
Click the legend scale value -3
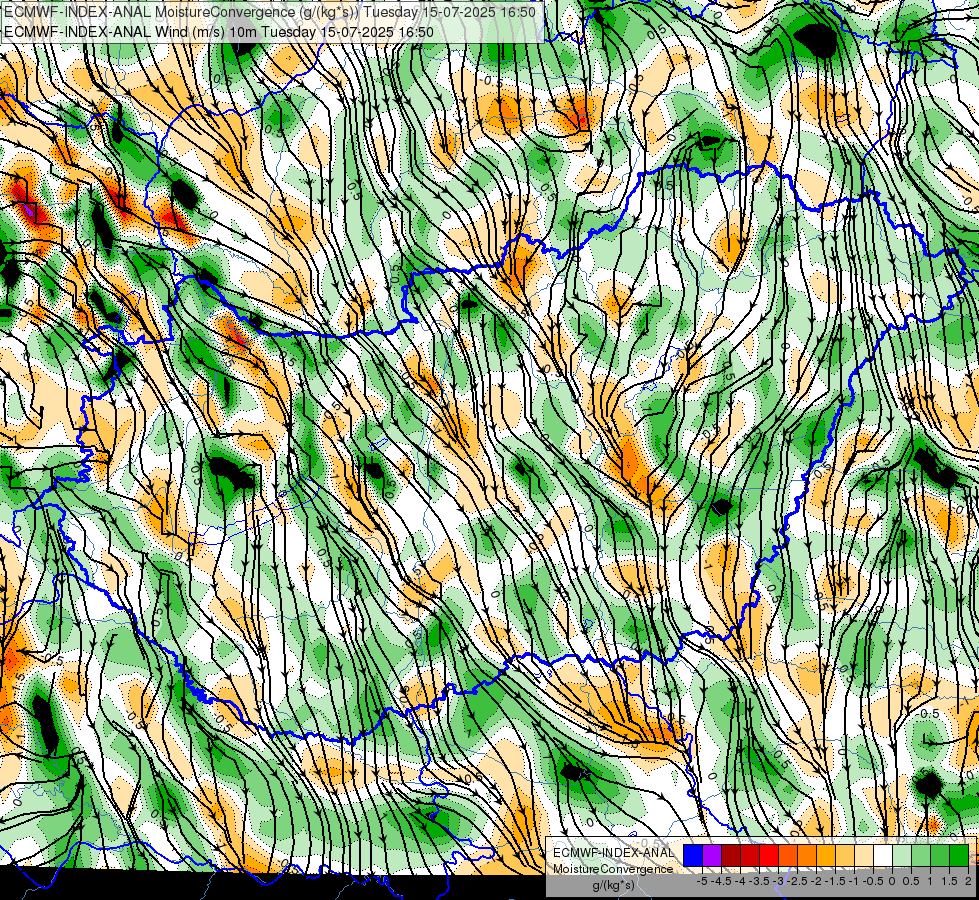pos(778,881)
